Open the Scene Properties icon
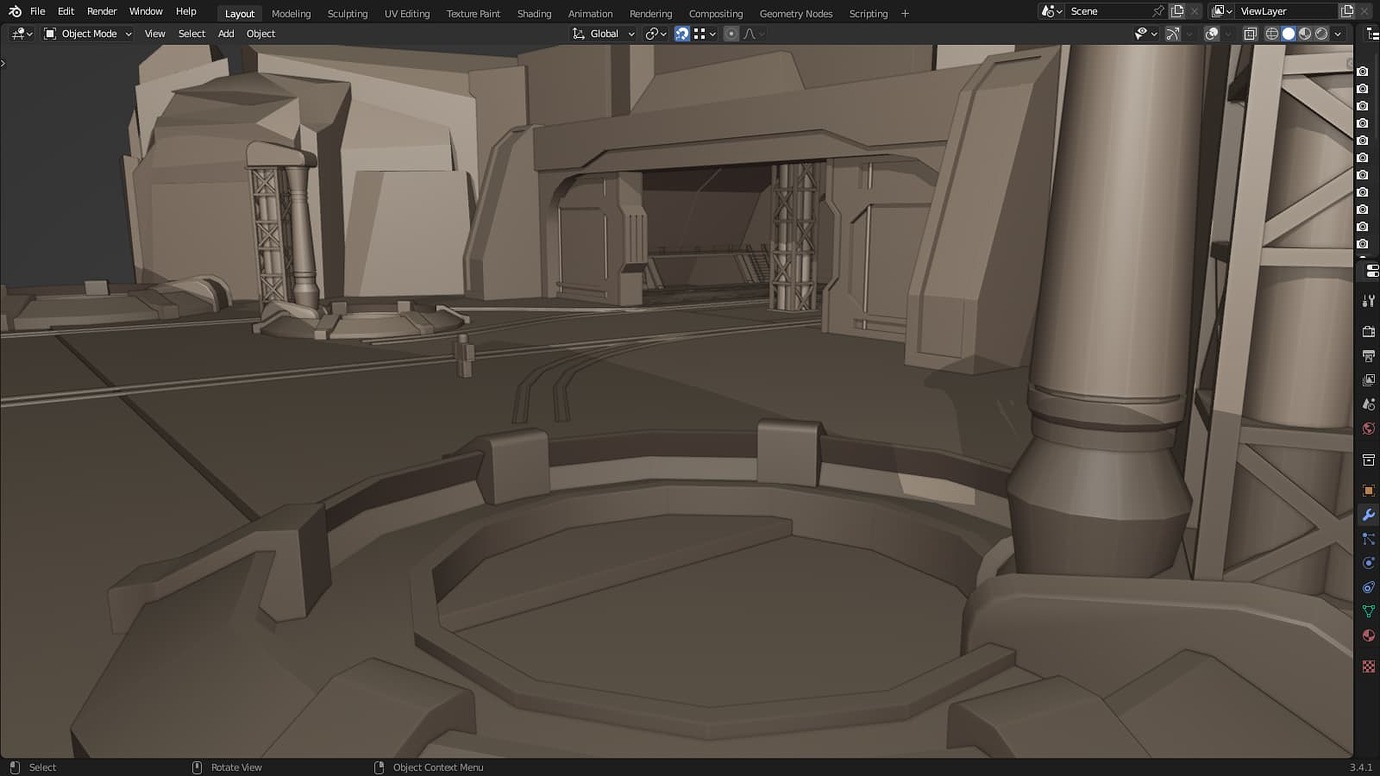Viewport: 1380px width, 776px height. [x=1368, y=404]
